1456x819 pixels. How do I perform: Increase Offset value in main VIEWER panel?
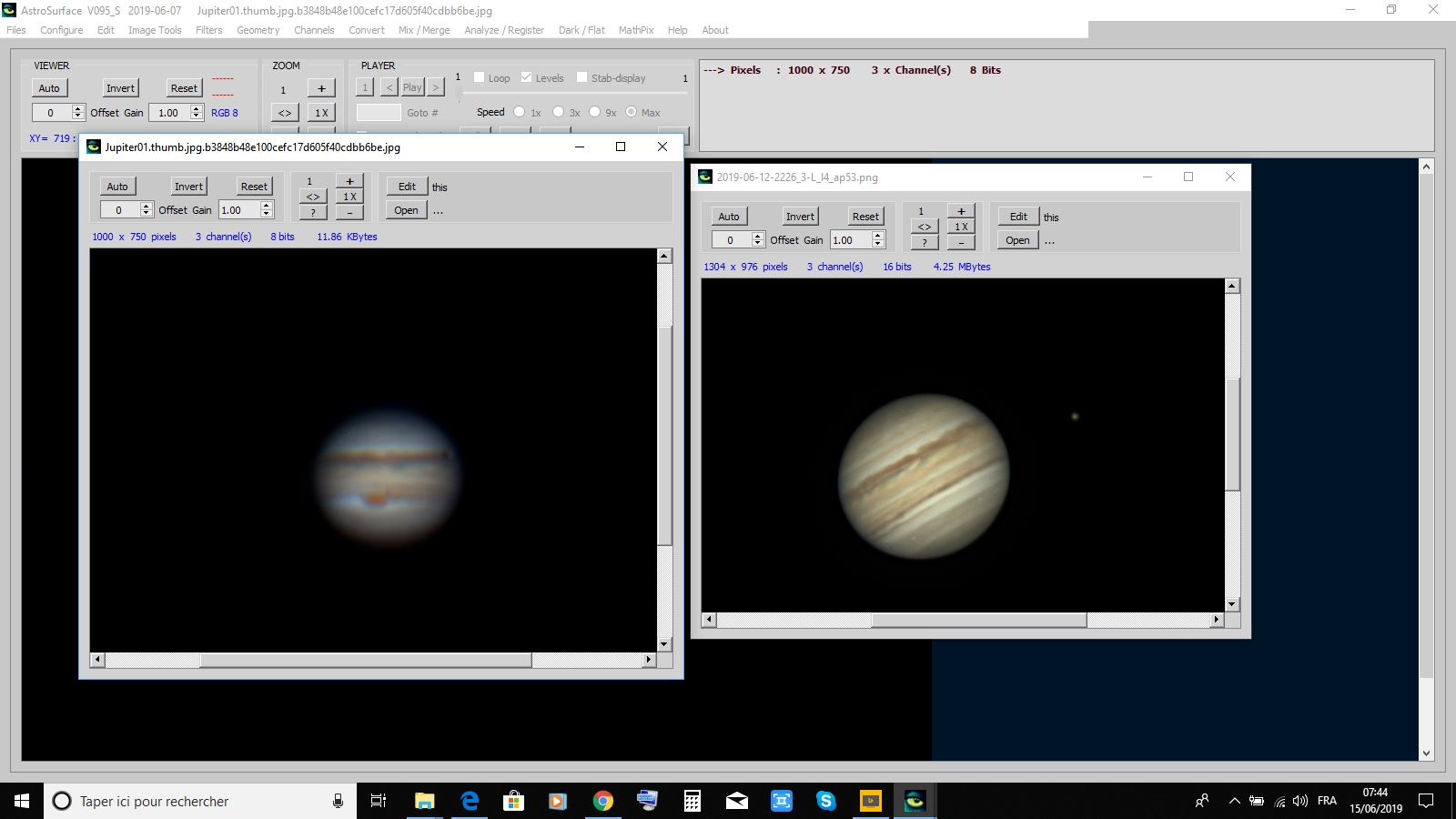point(78,108)
